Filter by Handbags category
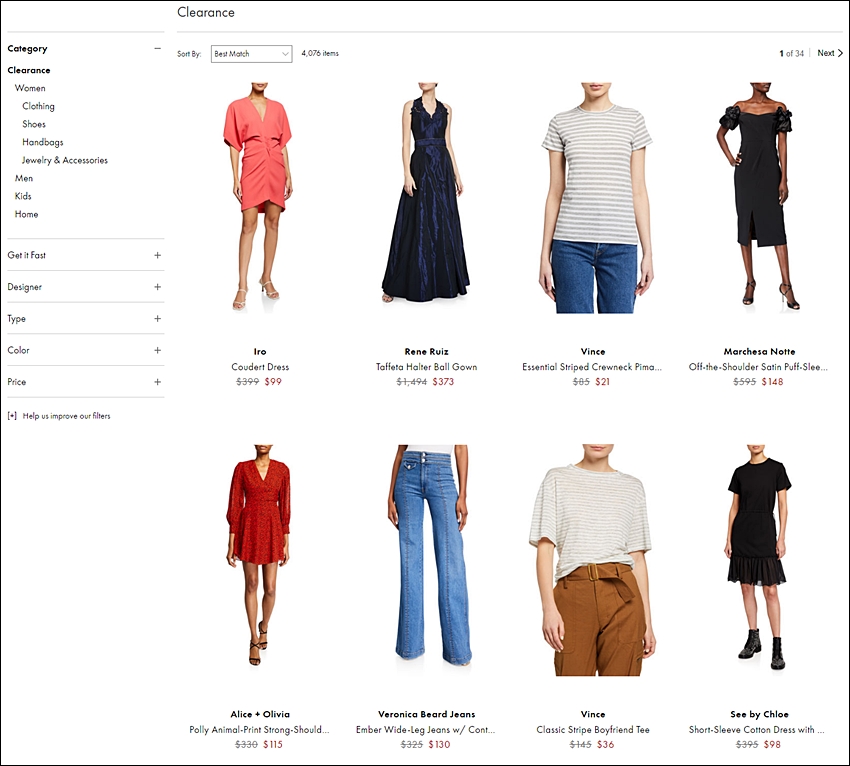This screenshot has height=766, width=850. 42,142
